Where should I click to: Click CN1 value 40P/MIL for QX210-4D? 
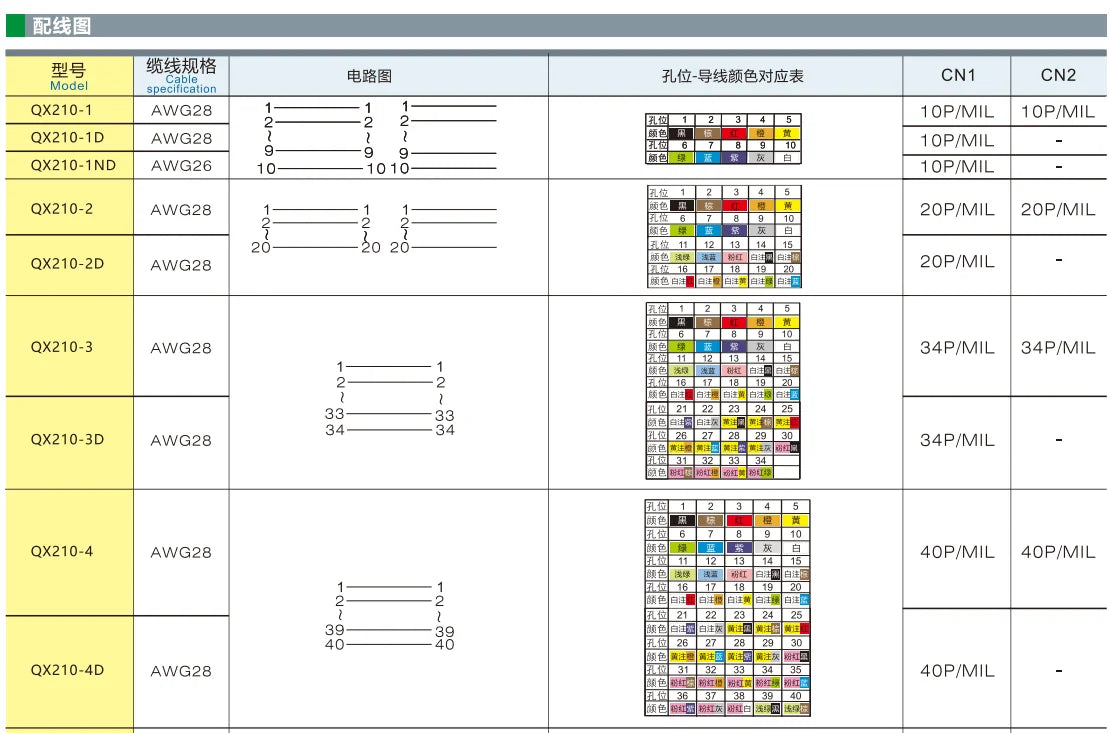click(957, 670)
